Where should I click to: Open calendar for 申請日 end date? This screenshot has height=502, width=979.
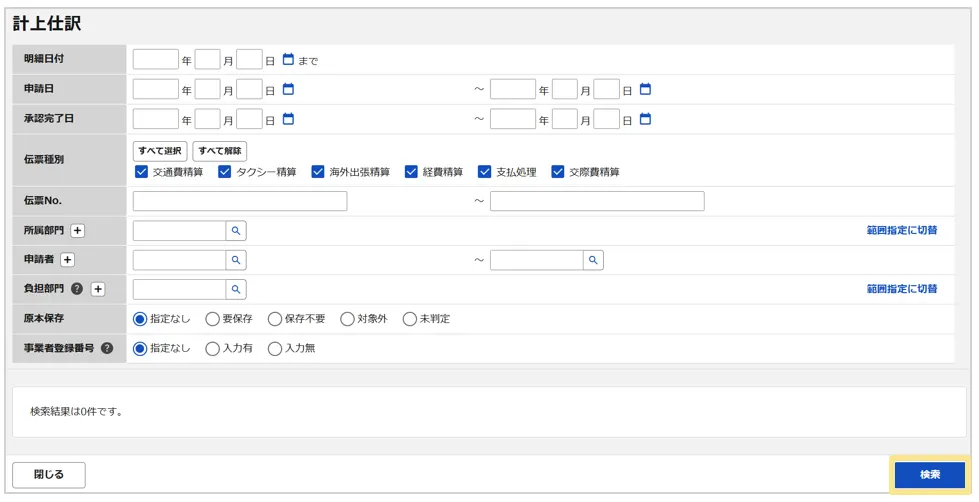tap(645, 90)
